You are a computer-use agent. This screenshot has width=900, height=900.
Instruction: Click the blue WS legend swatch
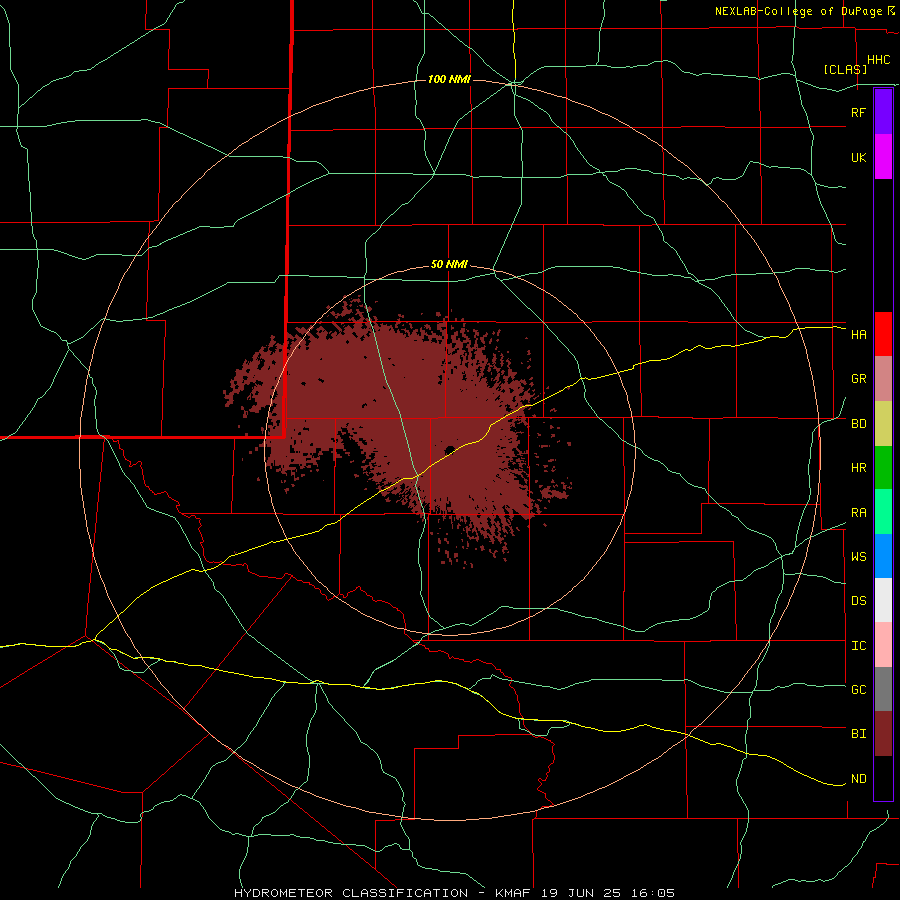[x=883, y=556]
